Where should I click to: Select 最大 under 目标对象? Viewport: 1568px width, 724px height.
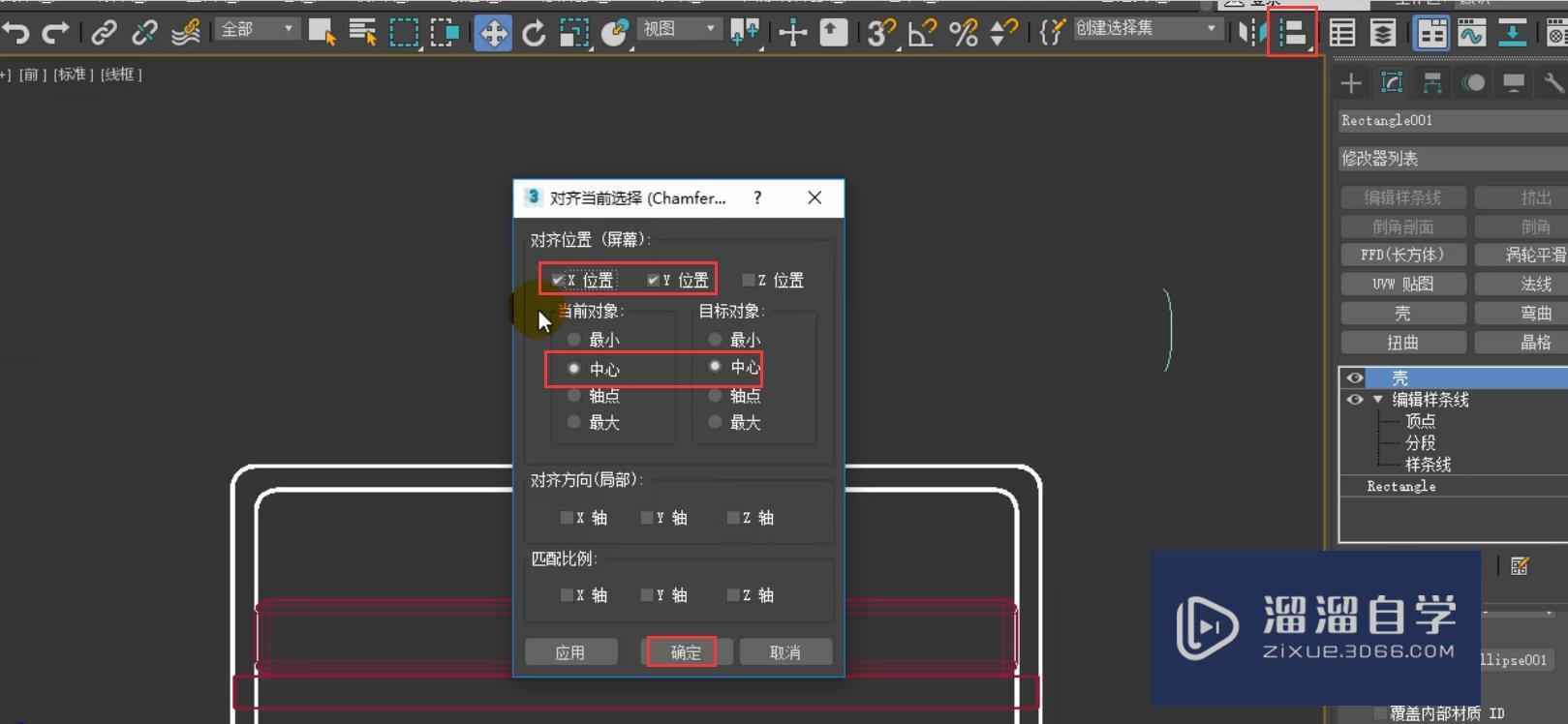[x=715, y=422]
